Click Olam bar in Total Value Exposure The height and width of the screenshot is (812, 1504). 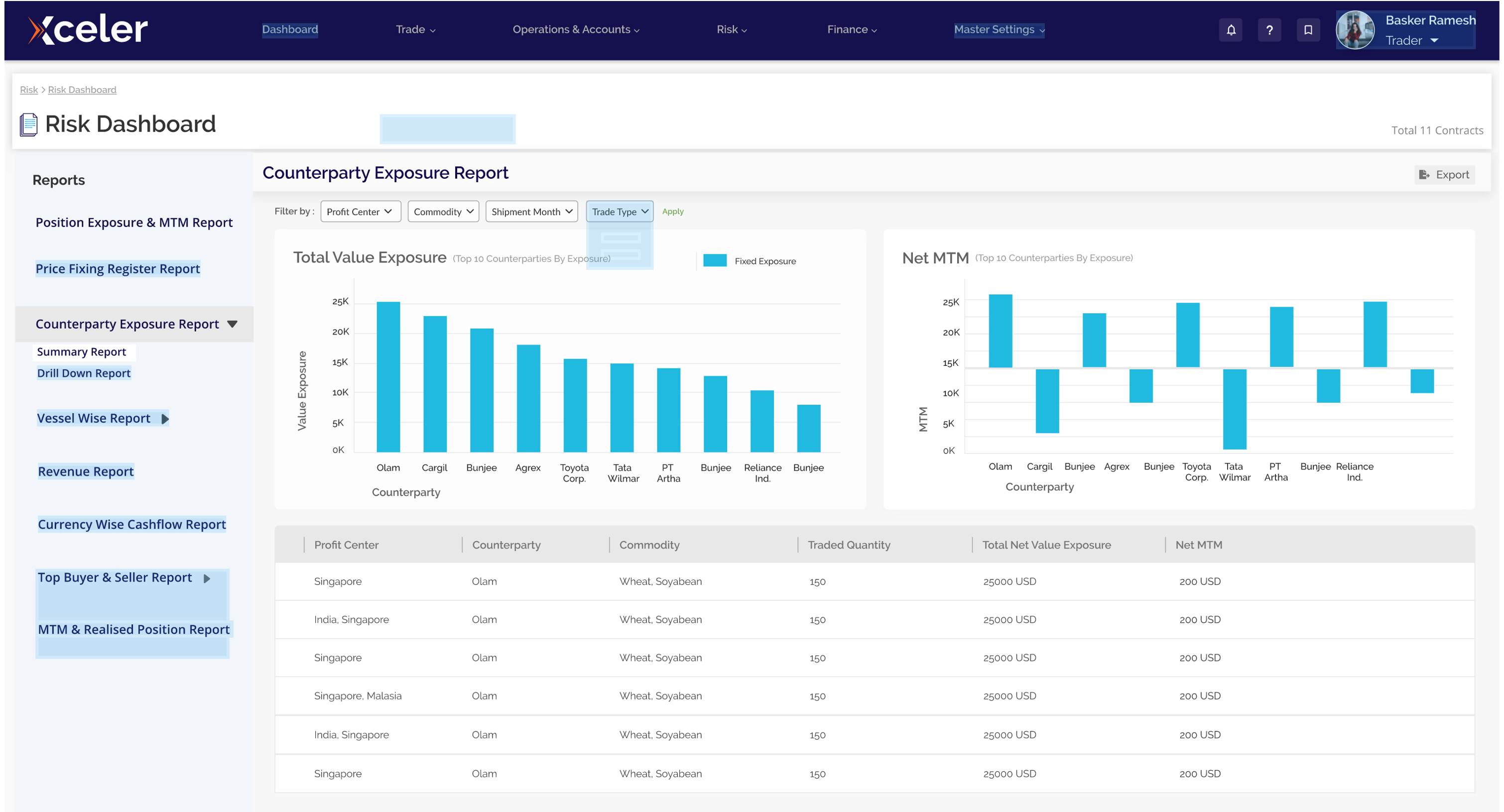click(388, 376)
